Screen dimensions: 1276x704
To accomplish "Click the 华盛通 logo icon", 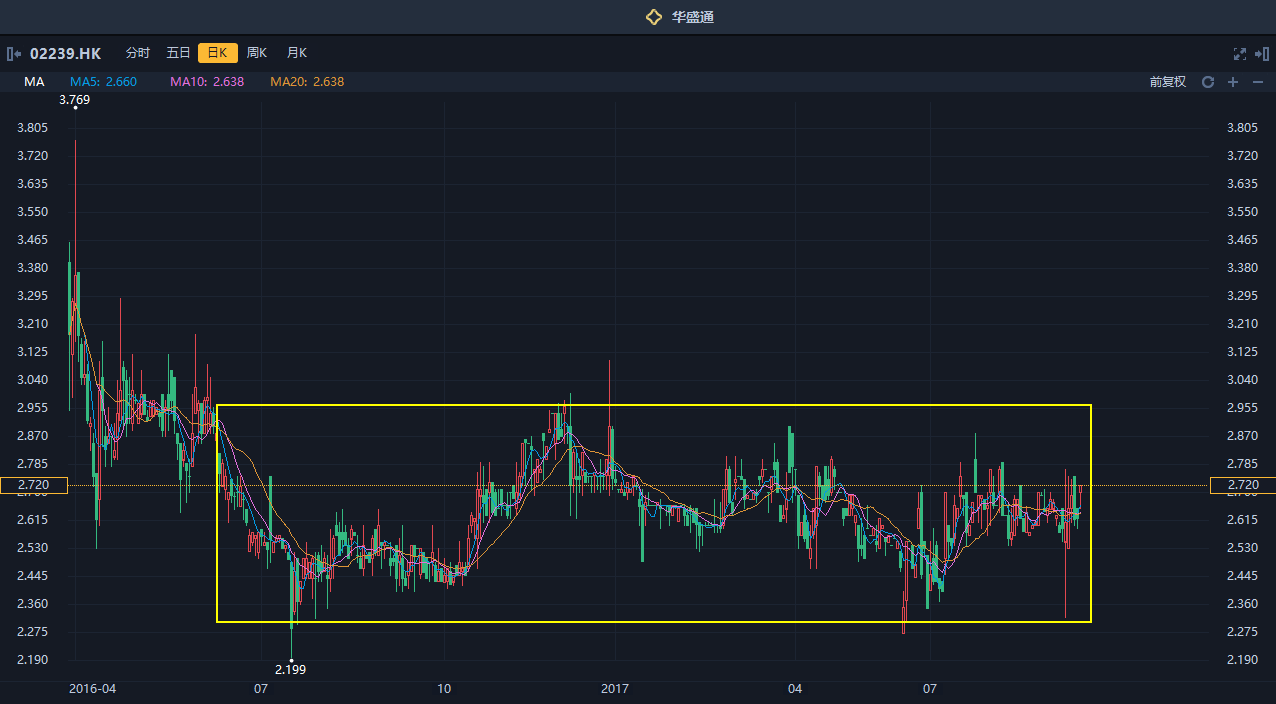I will click(x=654, y=17).
